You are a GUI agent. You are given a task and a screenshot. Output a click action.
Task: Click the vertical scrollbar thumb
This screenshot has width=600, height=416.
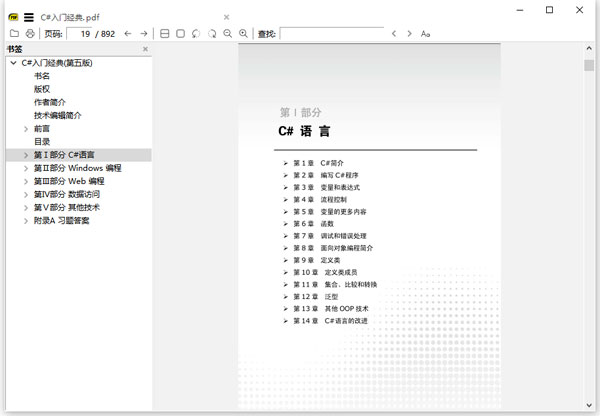click(589, 65)
